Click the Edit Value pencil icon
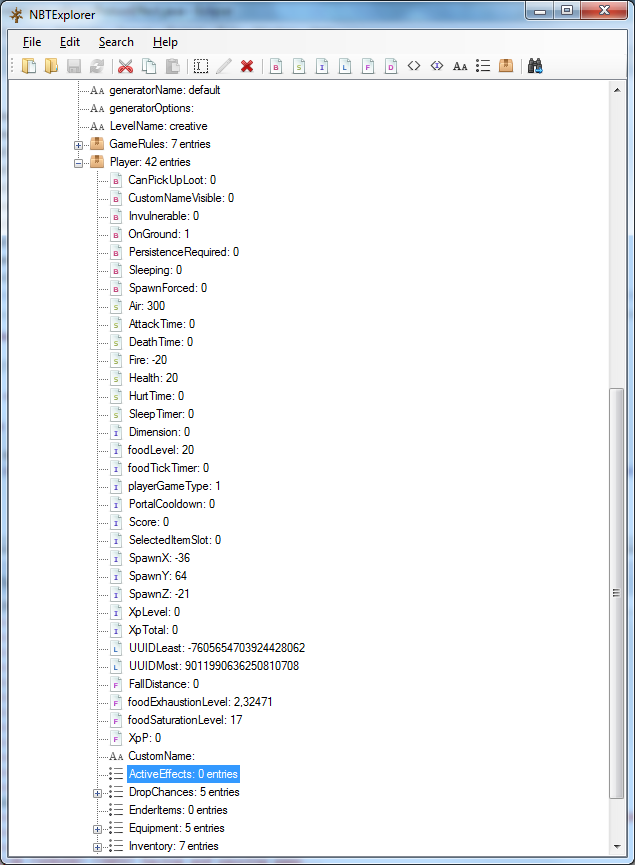Screen dimensions: 635x865 (x=224, y=66)
